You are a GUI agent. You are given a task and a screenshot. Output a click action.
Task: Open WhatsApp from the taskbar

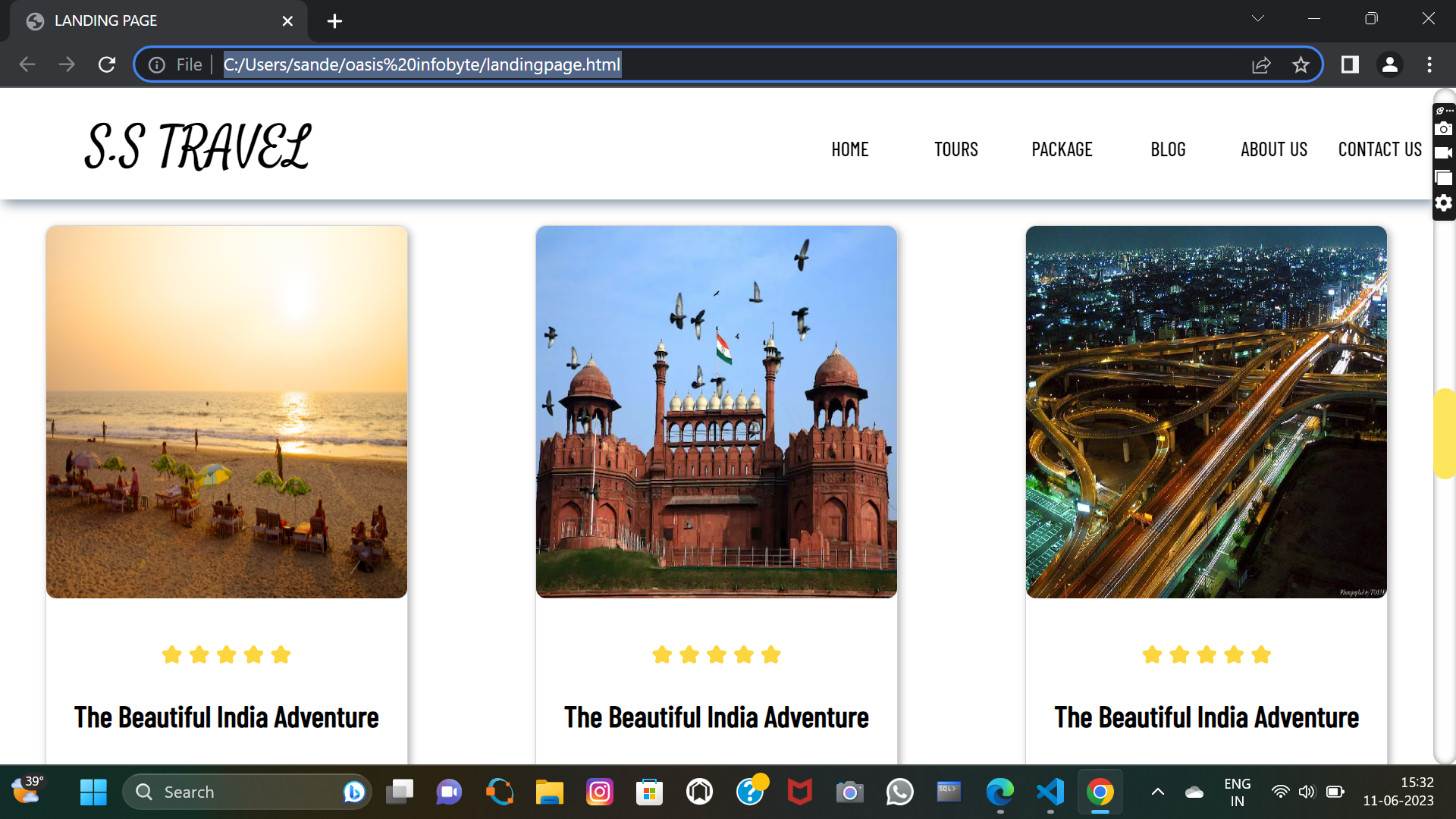tap(899, 792)
